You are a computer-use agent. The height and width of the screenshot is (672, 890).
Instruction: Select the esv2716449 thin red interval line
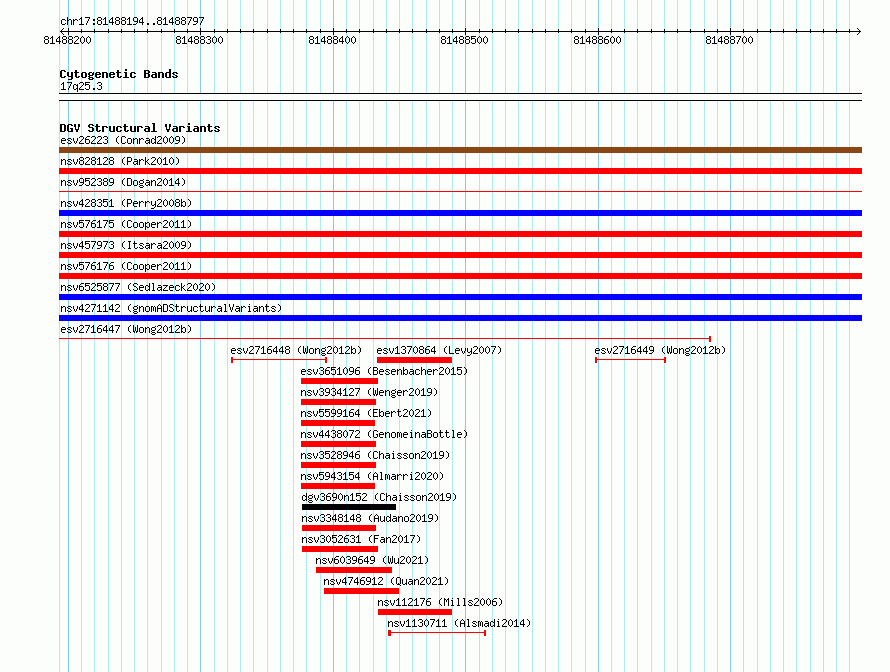click(x=630, y=360)
